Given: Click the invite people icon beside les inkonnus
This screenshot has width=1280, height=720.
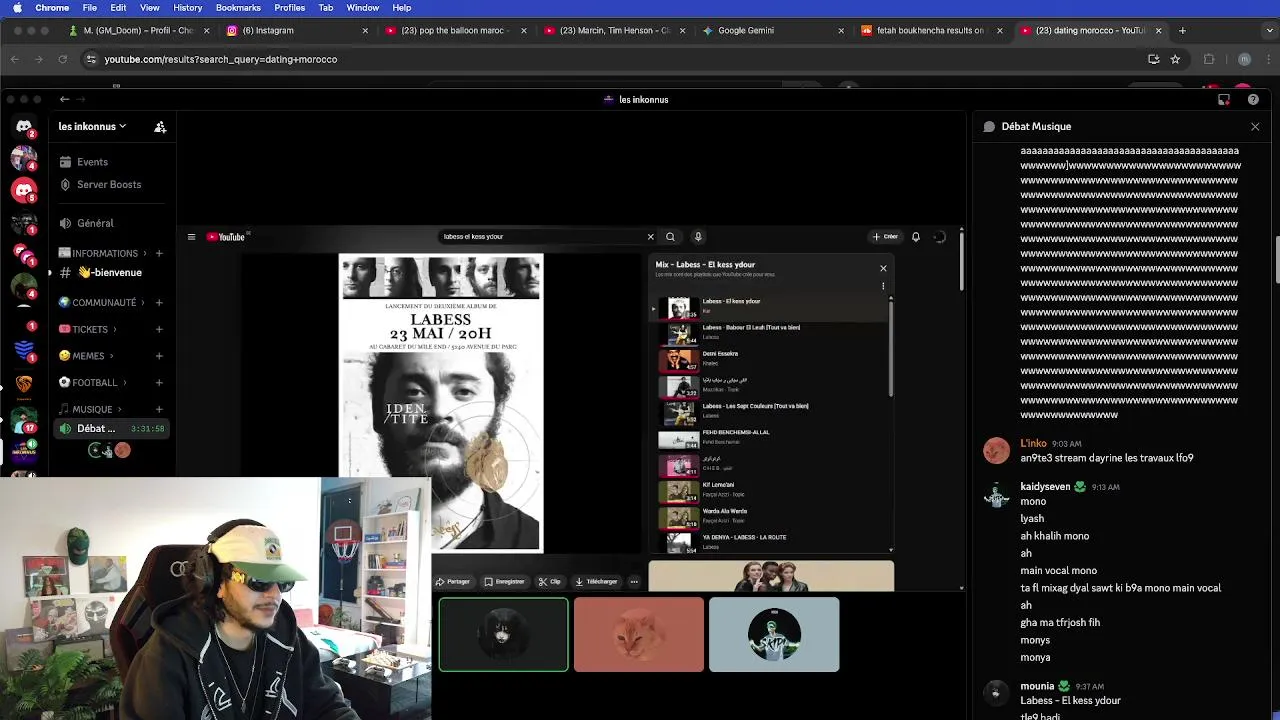Looking at the screenshot, I should pos(160,127).
